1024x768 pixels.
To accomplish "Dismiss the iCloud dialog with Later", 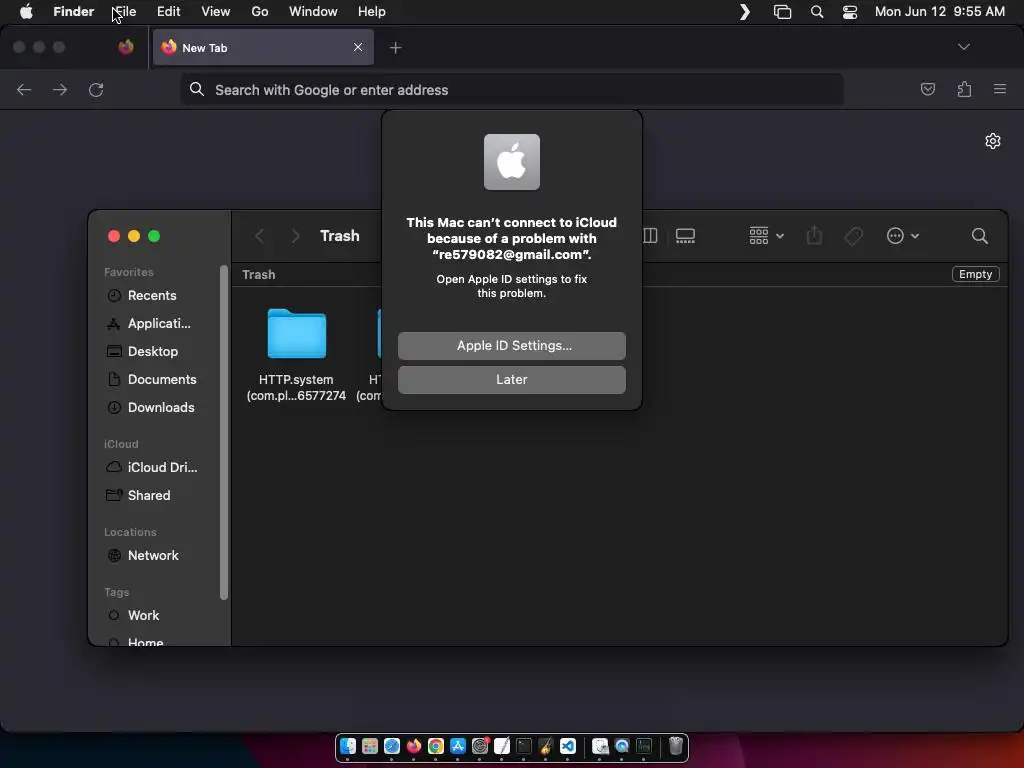I will click(x=512, y=379).
